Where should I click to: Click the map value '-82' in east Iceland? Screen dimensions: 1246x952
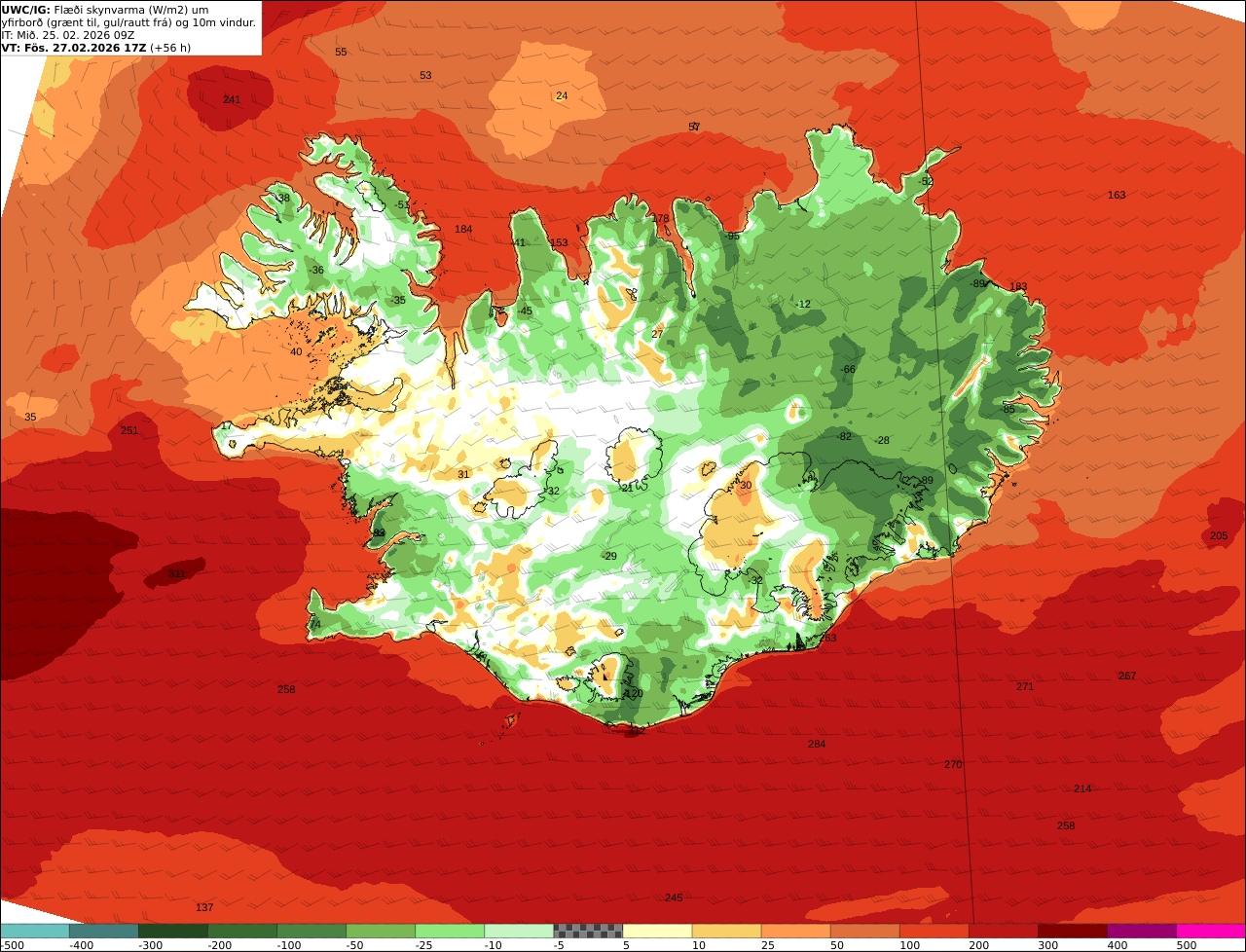pyautogui.click(x=844, y=436)
